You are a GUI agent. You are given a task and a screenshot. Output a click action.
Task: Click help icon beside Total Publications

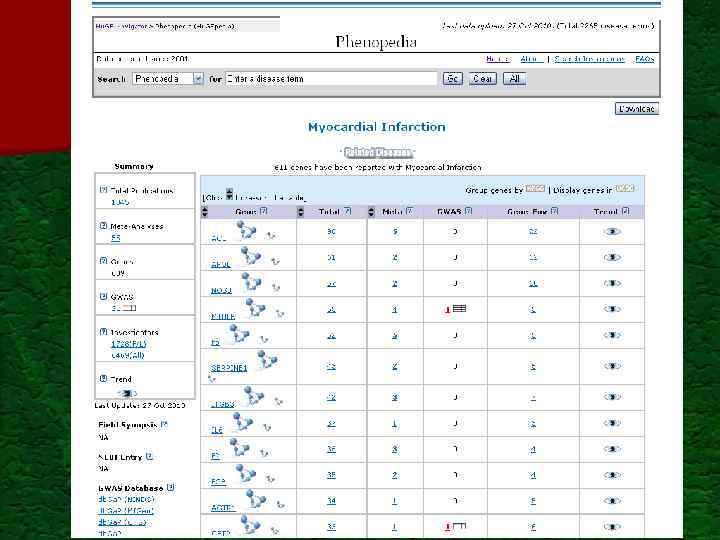103,190
